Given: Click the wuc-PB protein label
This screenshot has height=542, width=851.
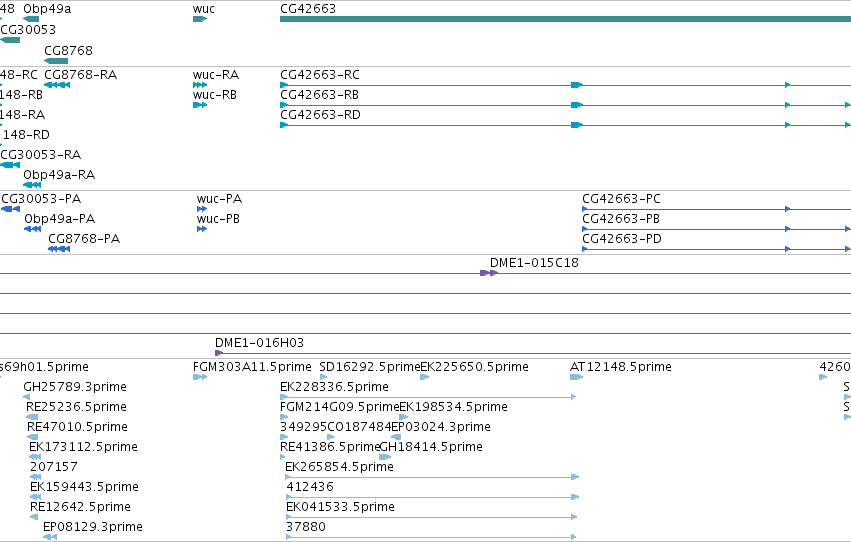Looking at the screenshot, I should pos(218,219).
